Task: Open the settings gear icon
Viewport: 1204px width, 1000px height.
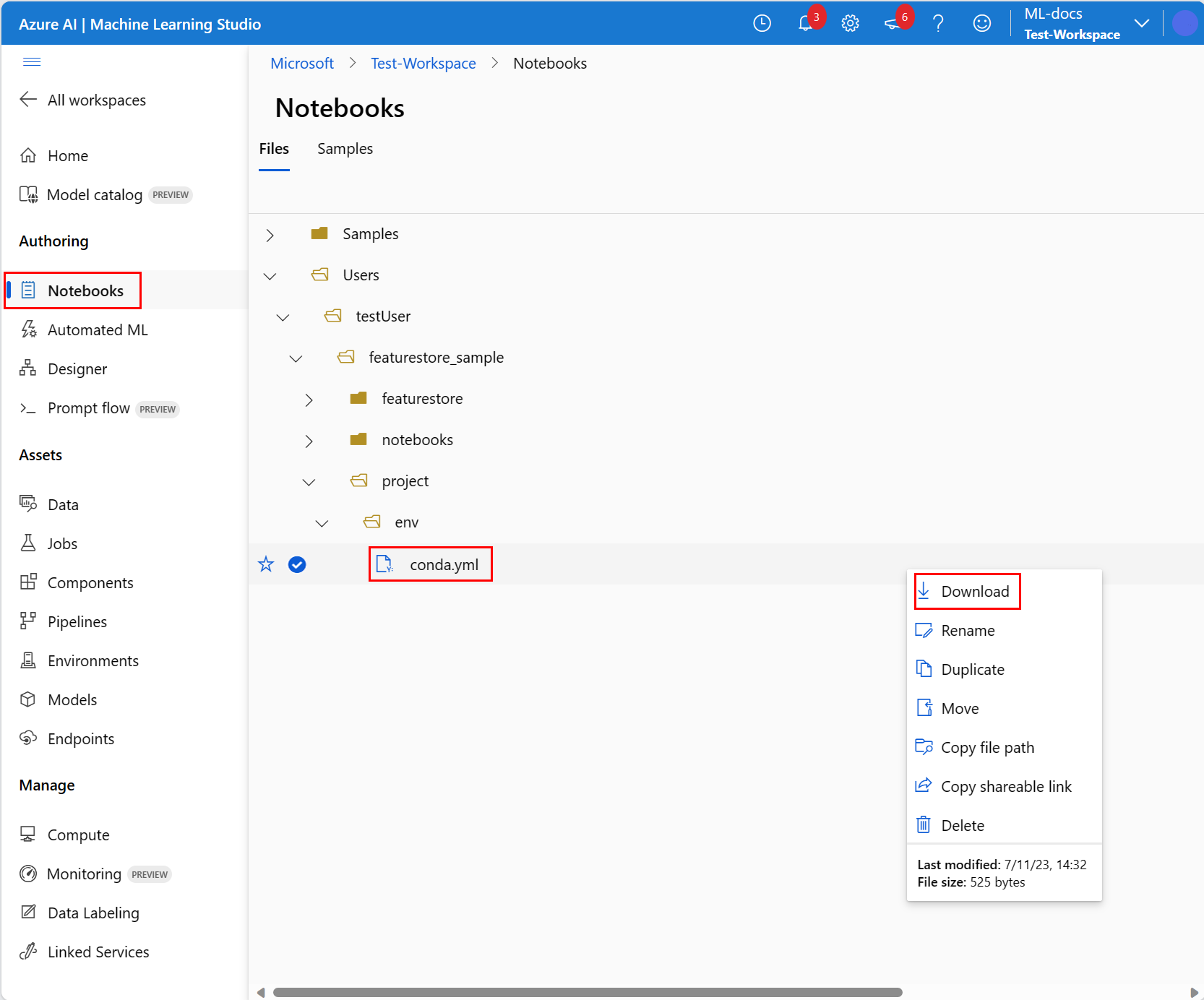Action: point(850,24)
